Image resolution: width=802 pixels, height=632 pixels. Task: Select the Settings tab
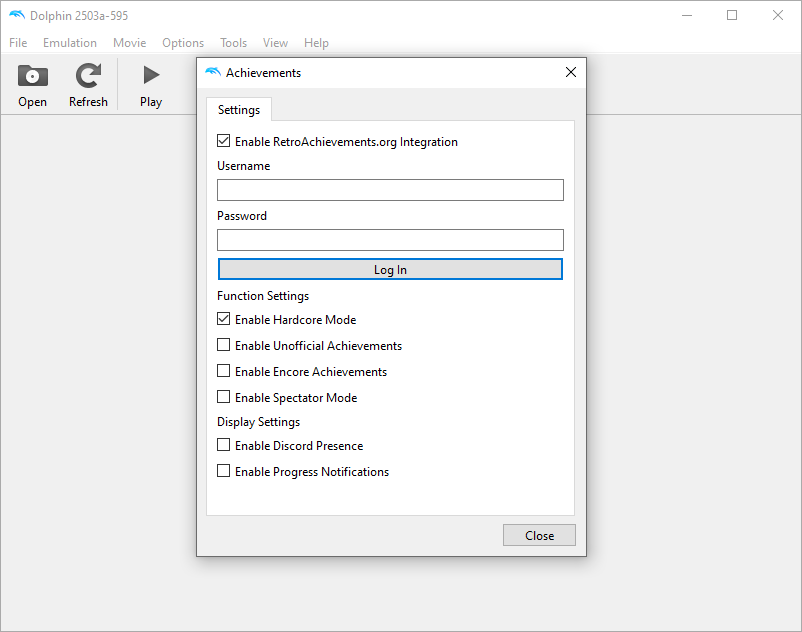click(x=239, y=110)
